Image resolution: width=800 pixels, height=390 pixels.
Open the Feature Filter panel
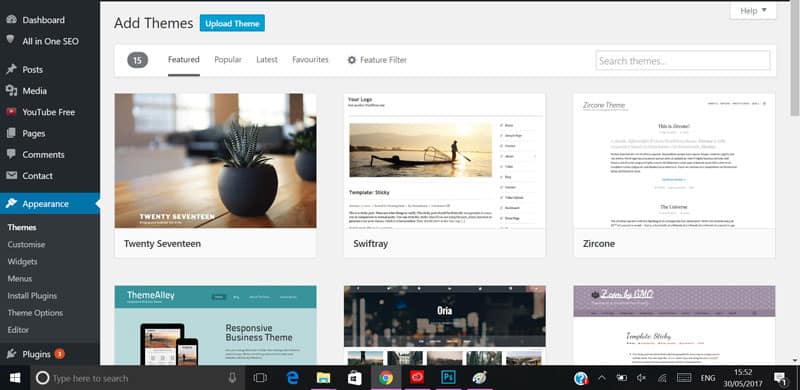[x=377, y=60]
